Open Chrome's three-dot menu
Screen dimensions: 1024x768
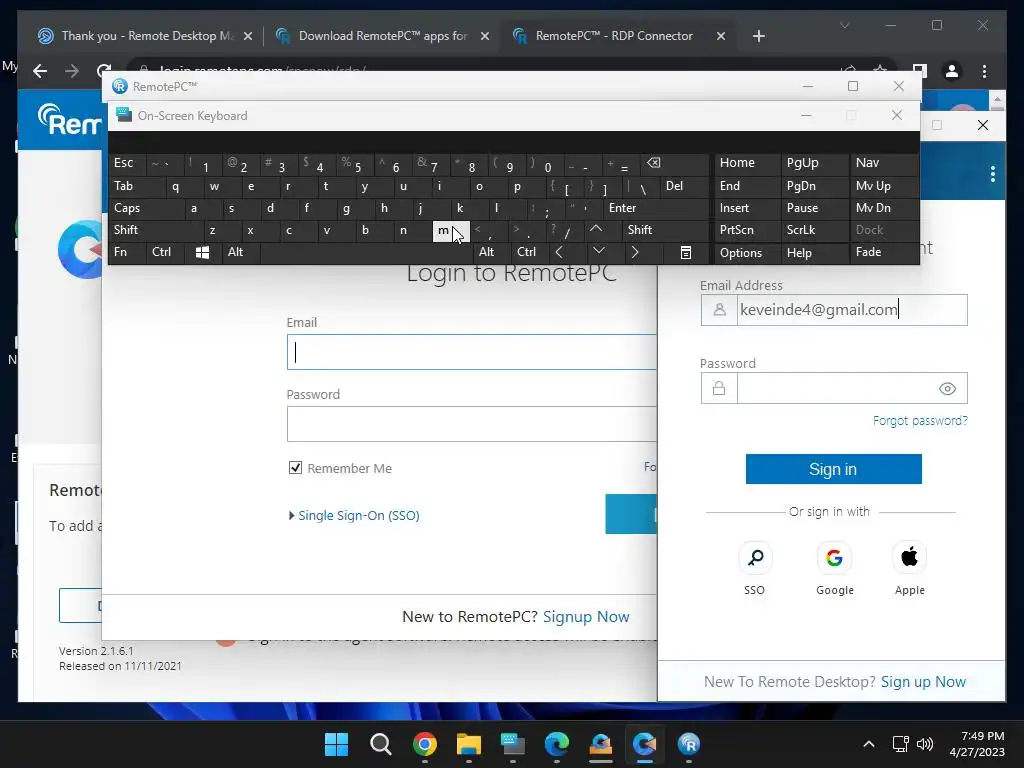coord(984,71)
